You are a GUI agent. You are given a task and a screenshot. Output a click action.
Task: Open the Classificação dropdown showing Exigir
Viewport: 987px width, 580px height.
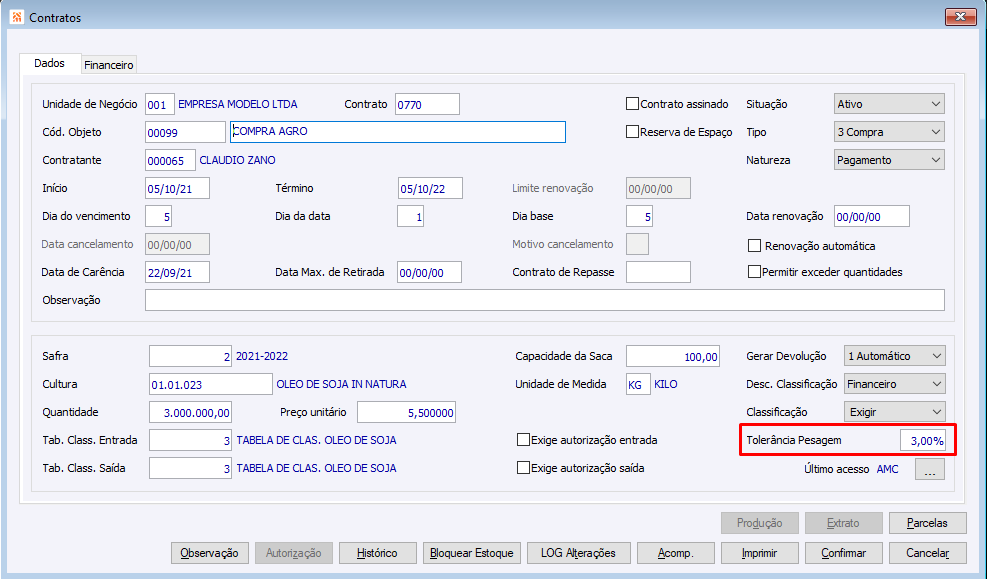point(894,412)
